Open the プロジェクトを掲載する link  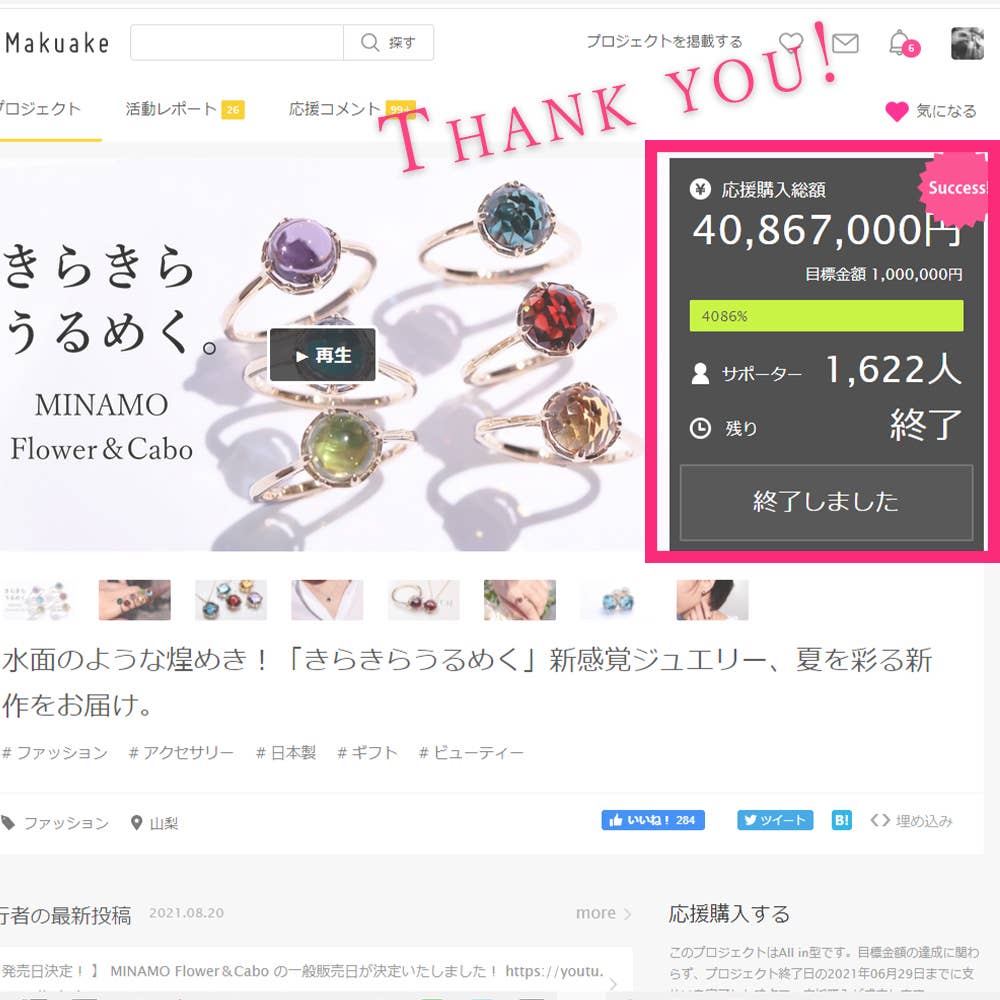pos(664,41)
